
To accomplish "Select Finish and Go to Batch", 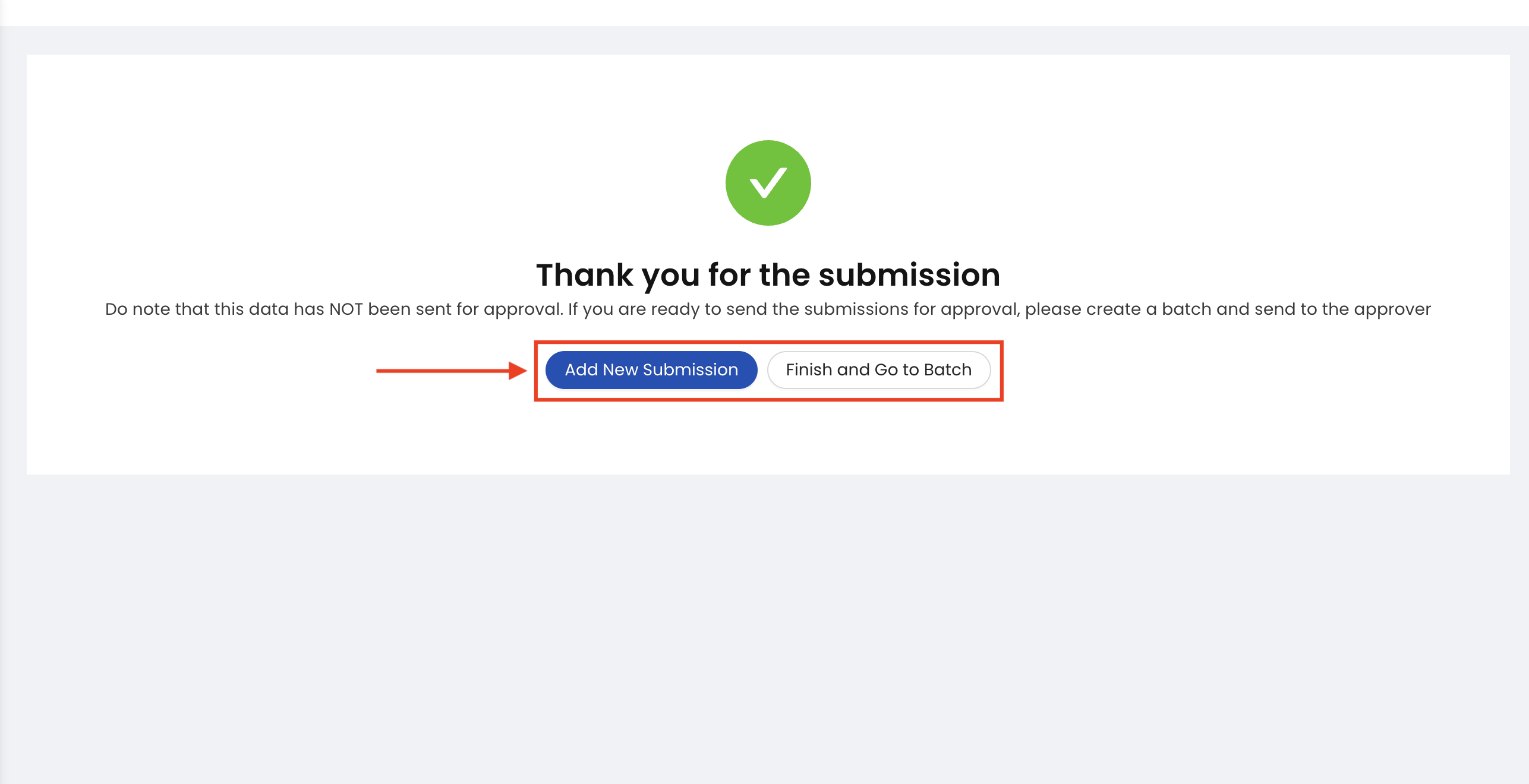I will 879,370.
